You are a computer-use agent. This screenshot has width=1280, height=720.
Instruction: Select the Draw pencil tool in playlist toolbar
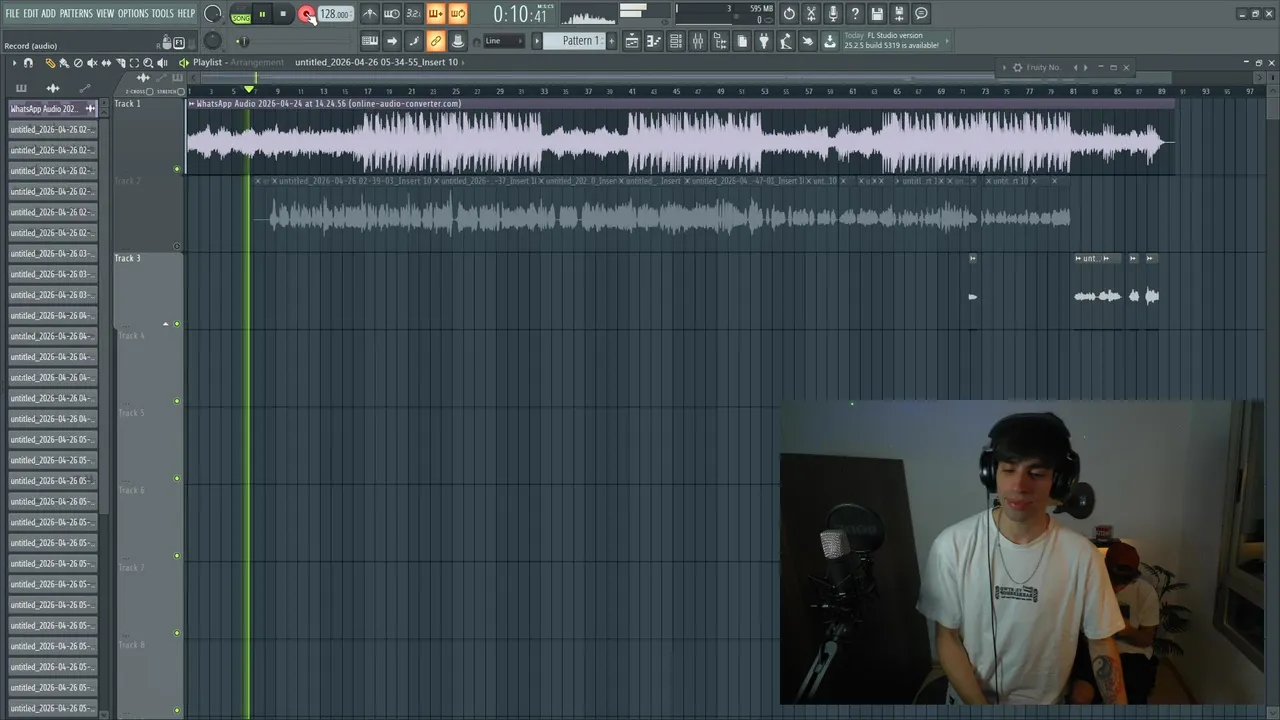(x=50, y=62)
